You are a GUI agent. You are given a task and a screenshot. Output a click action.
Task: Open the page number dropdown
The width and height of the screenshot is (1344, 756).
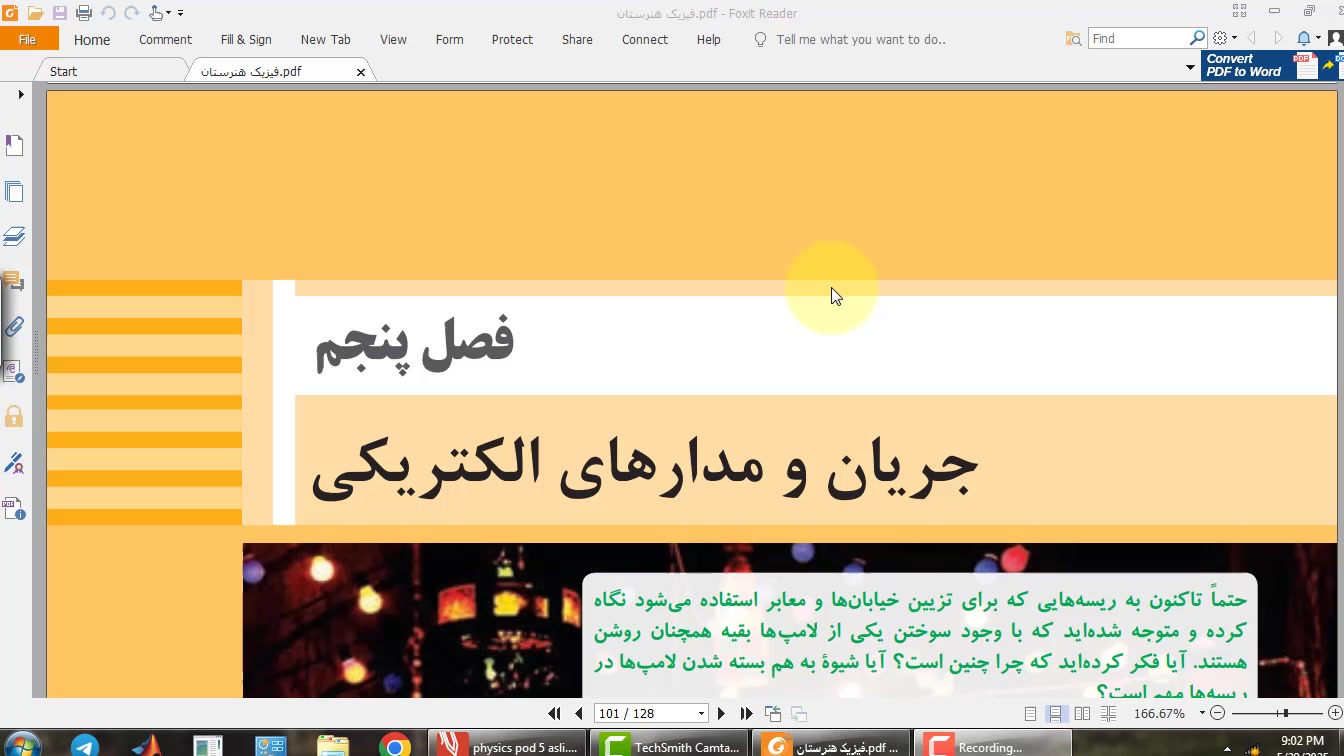701,713
